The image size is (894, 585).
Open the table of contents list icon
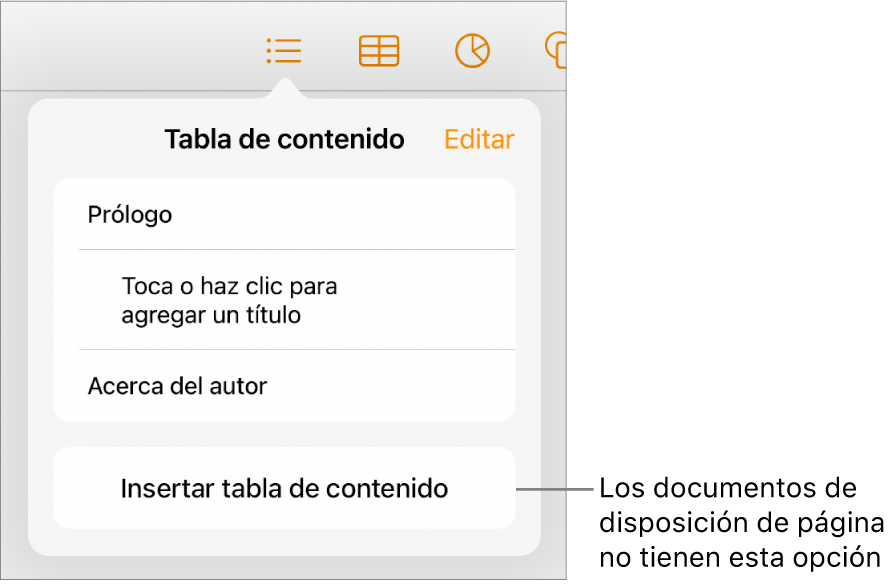coord(283,51)
